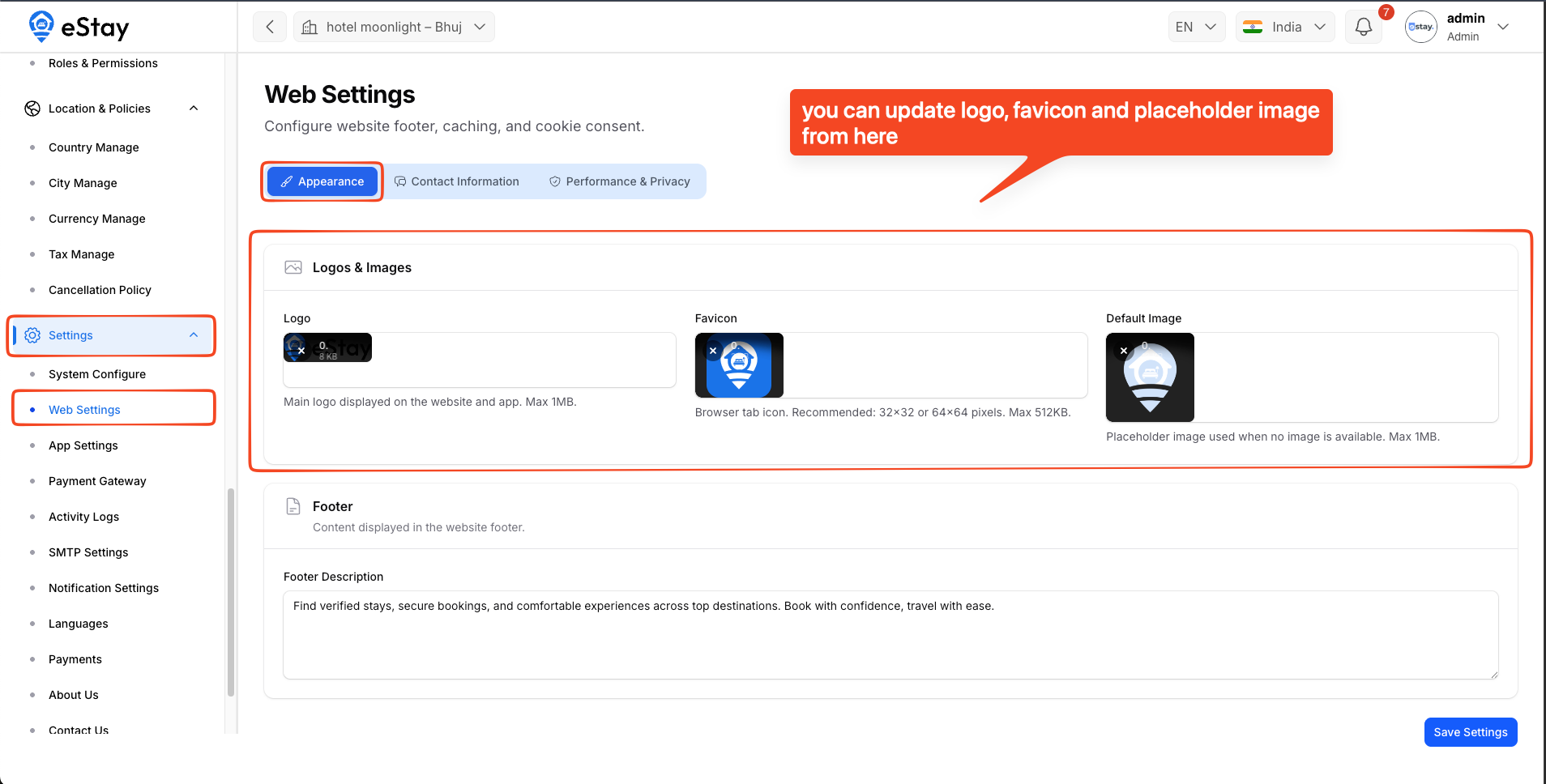The width and height of the screenshot is (1546, 784).
Task: Click the Default Image upload area
Action: (x=1302, y=377)
